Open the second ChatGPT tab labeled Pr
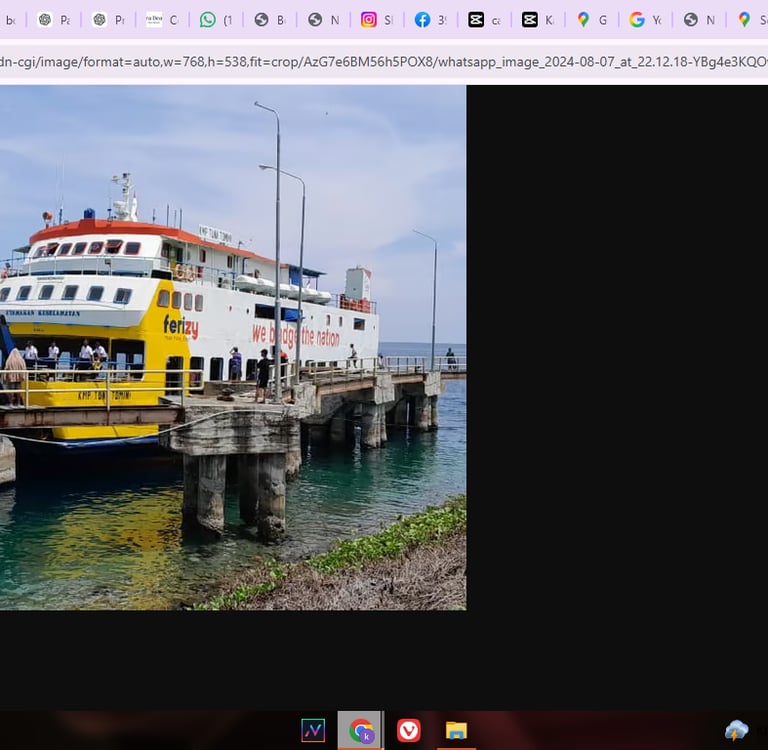 108,20
